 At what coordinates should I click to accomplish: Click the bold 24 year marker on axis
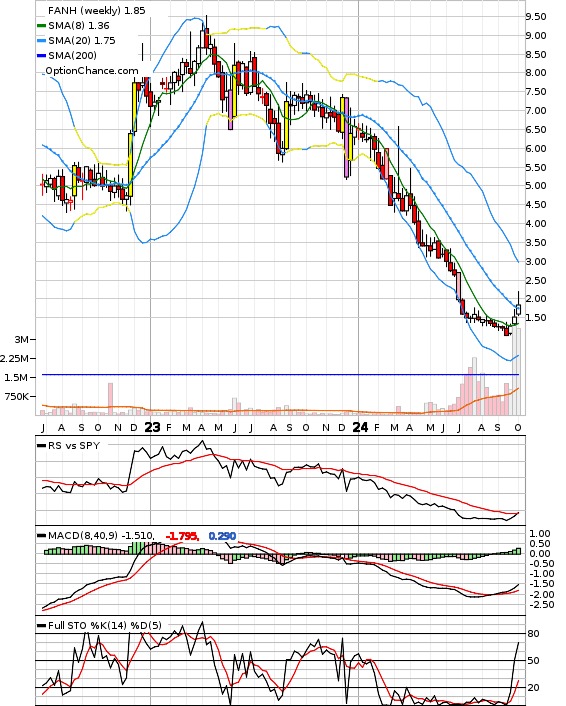[x=360, y=427]
